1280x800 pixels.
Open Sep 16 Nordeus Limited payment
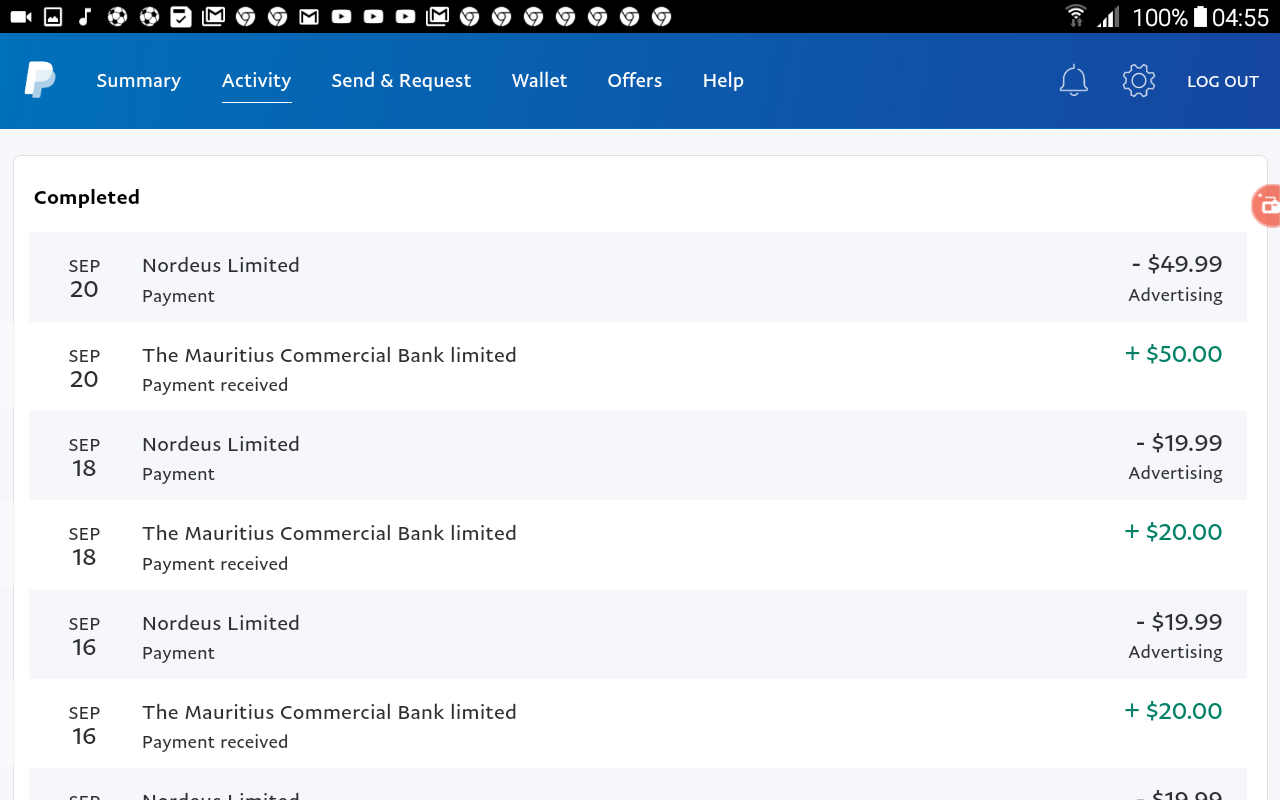[638, 634]
